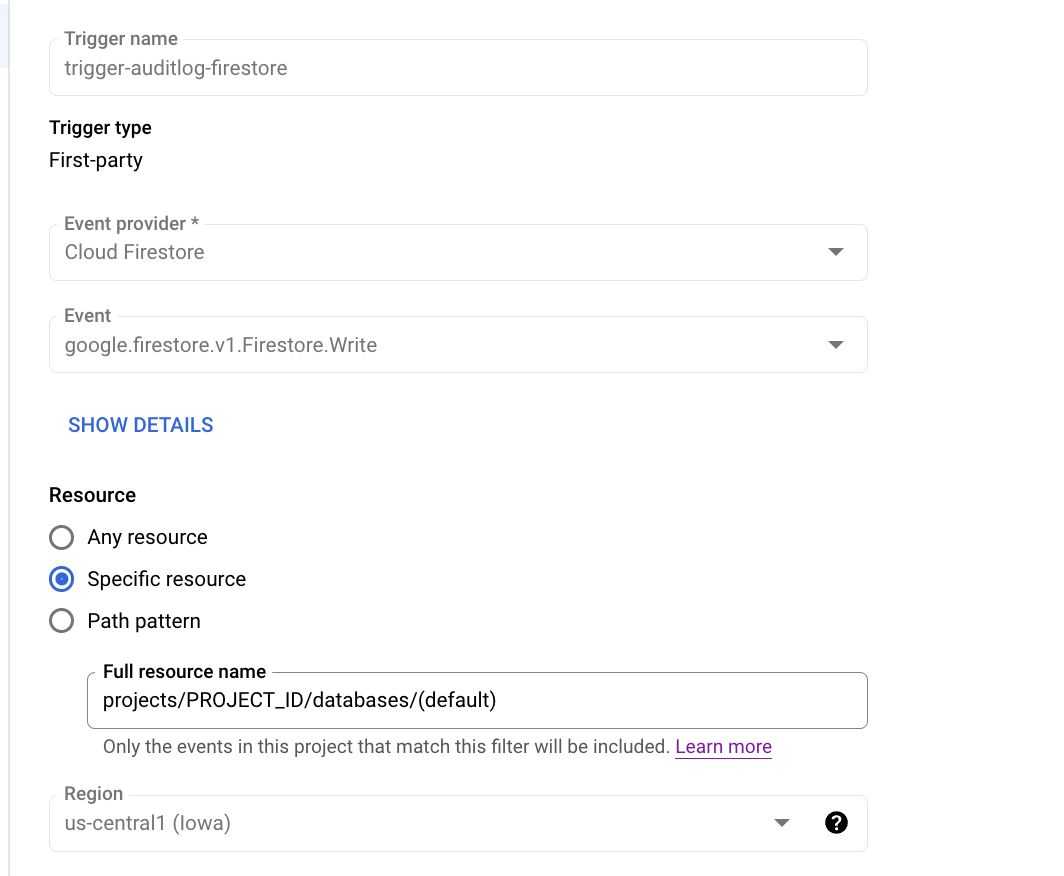Image resolution: width=1064 pixels, height=876 pixels.
Task: Open the Learn more link
Action: [723, 747]
